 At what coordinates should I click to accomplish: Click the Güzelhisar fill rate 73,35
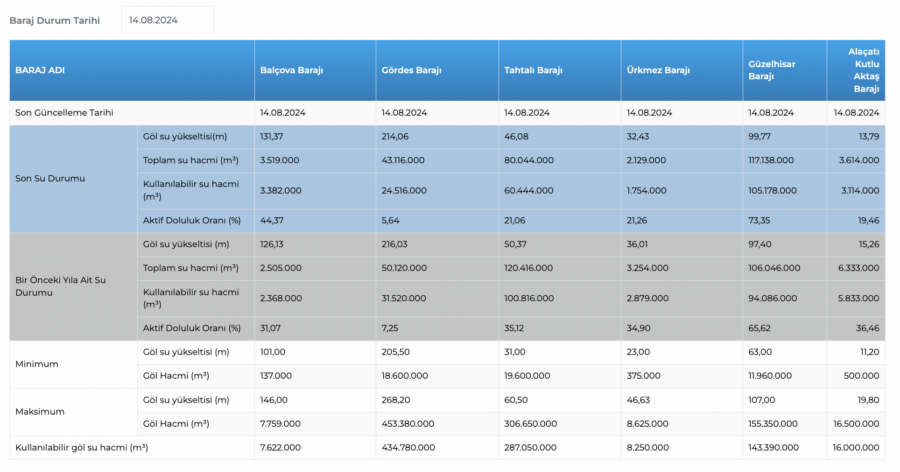pyautogui.click(x=759, y=220)
